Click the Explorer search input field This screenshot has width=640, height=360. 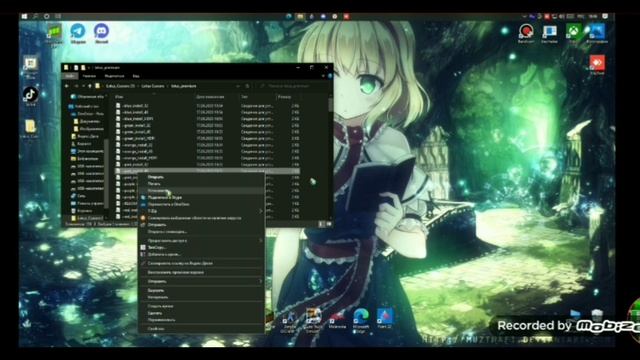(293, 86)
